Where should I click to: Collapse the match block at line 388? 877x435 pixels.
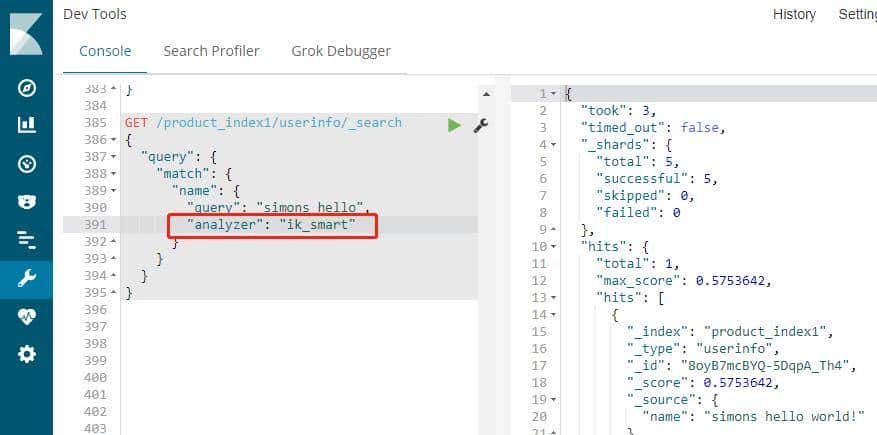pyautogui.click(x=114, y=175)
